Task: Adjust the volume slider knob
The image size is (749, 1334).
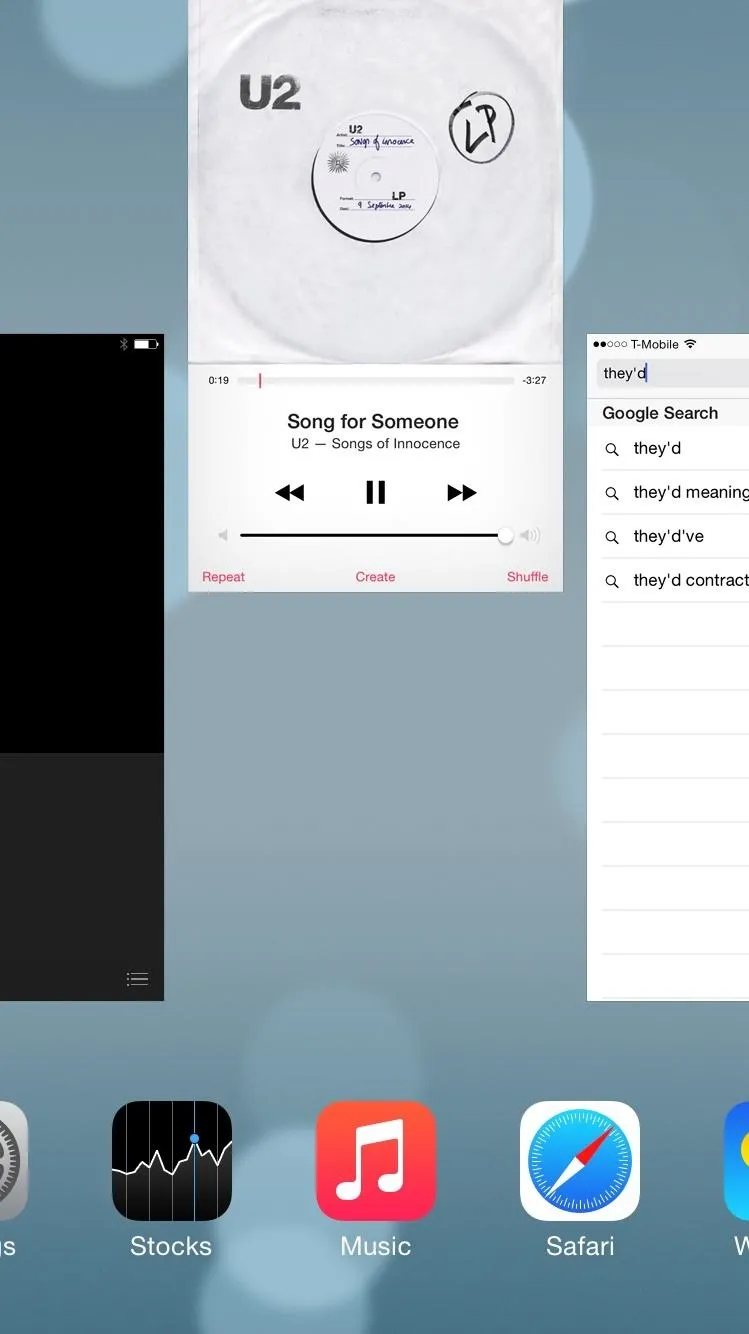Action: [506, 536]
